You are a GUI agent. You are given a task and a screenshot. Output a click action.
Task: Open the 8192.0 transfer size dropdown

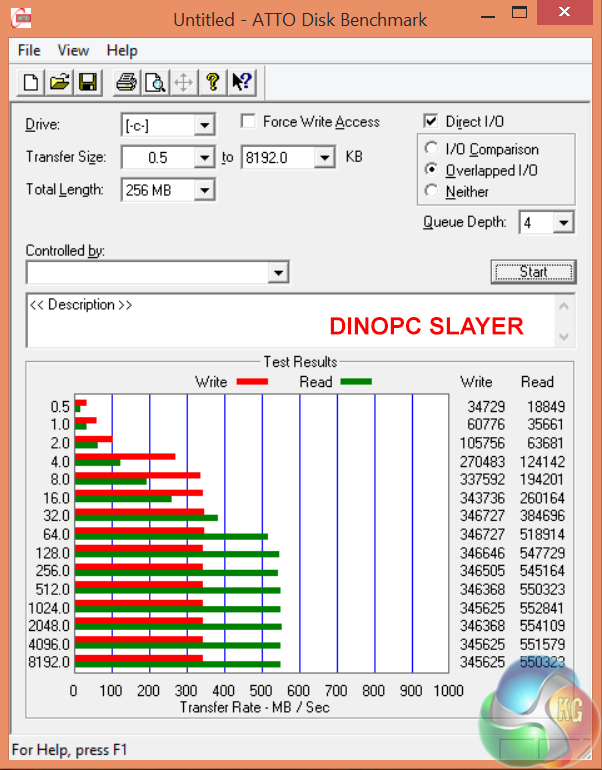(324, 158)
